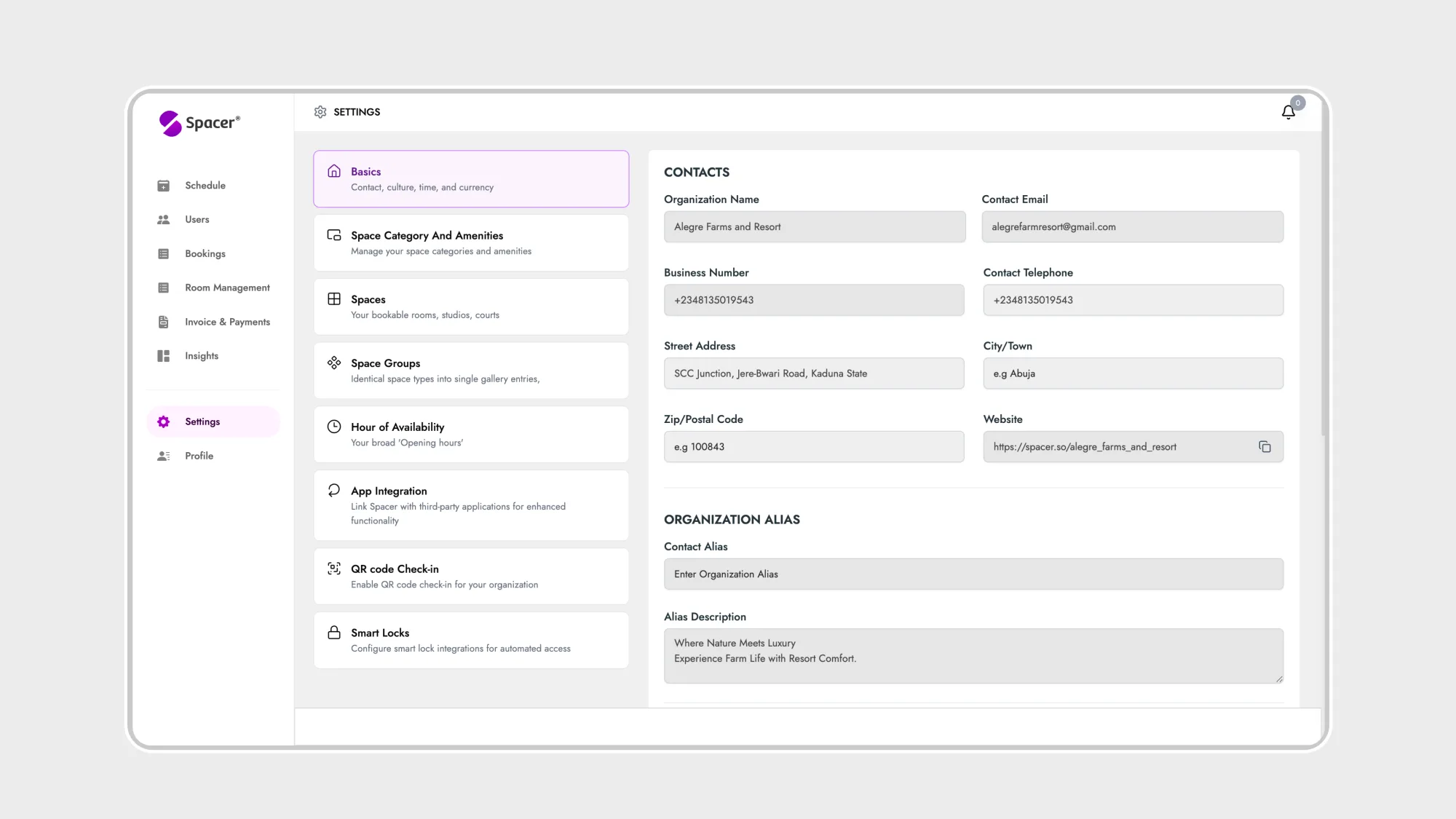Click the Alias Description resize handle
1456x819 pixels.
pyautogui.click(x=1279, y=679)
